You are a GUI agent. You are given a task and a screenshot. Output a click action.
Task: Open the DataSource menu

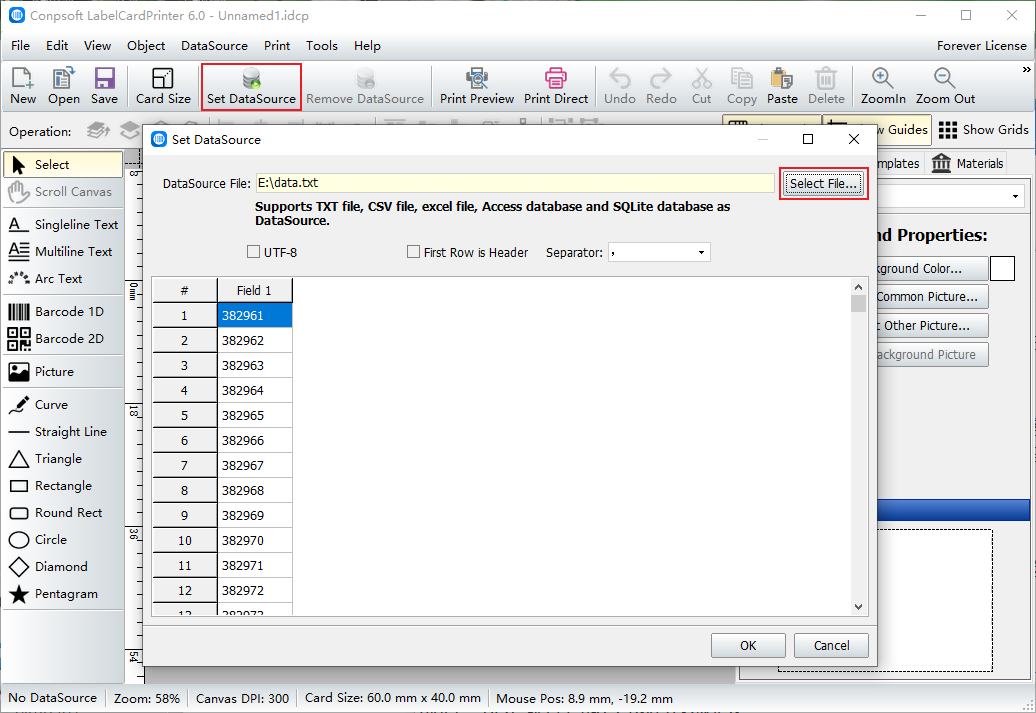pyautogui.click(x=214, y=46)
